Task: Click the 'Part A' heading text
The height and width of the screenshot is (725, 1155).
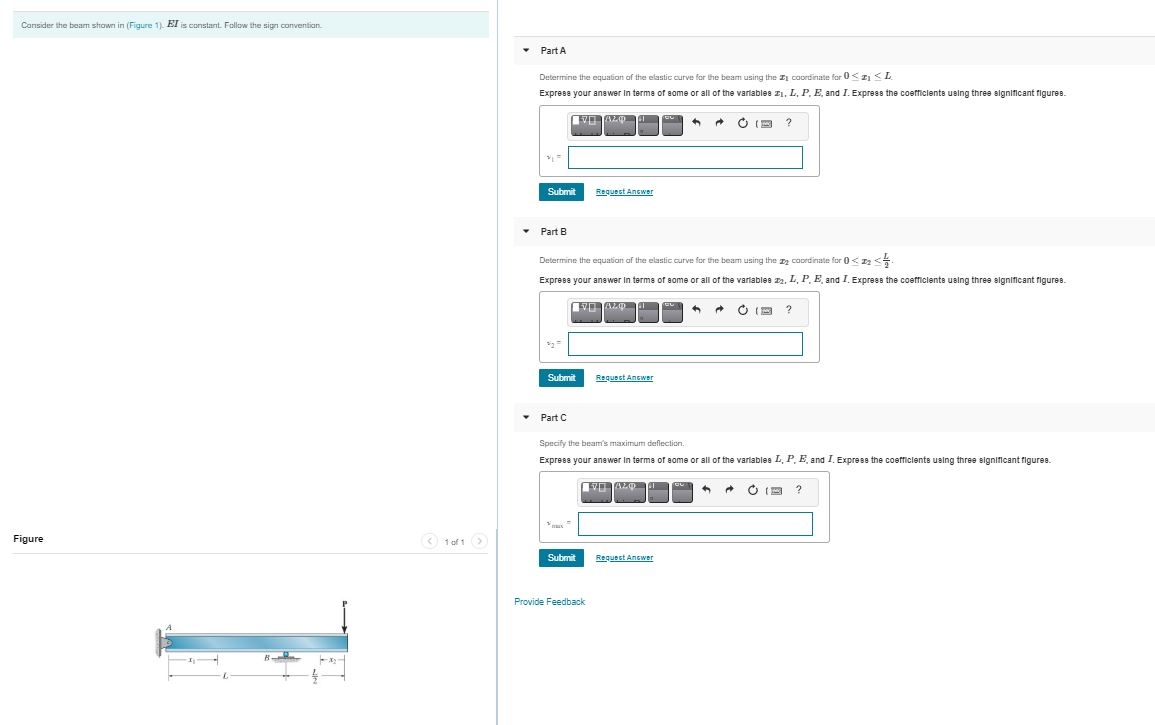Action: (553, 51)
